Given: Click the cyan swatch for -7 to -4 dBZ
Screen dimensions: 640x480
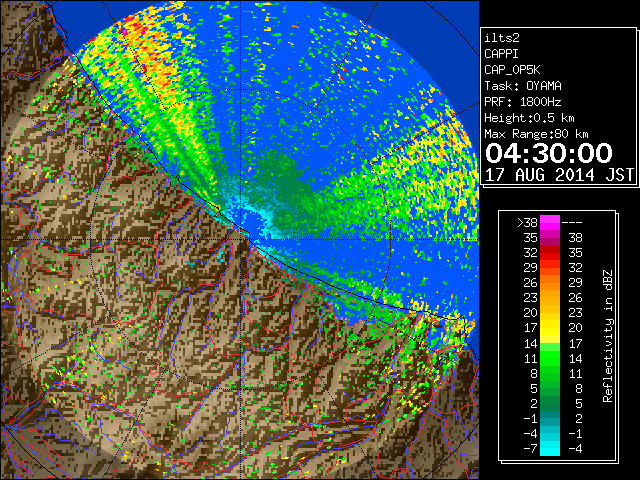Looking at the screenshot, I should pos(550,448).
